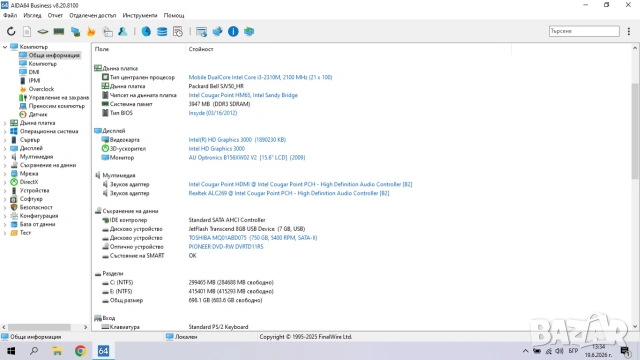The width and height of the screenshot is (640, 360).
Task: Click the green-blue monitor toolbar icon
Action: pyautogui.click(x=249, y=31)
